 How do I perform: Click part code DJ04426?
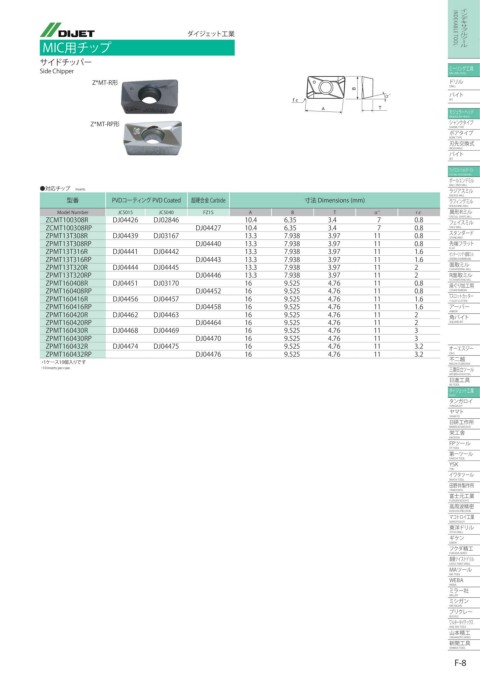[x=125, y=220]
